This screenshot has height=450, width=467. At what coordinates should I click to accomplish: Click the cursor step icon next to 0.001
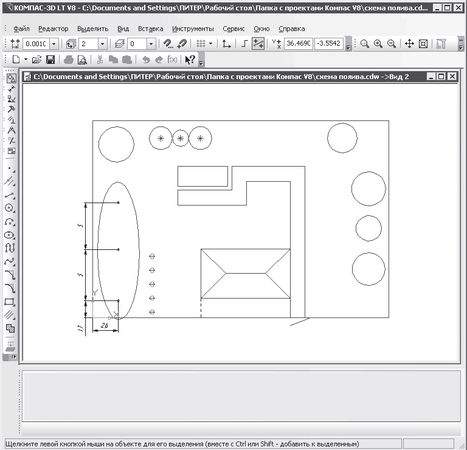click(15, 44)
